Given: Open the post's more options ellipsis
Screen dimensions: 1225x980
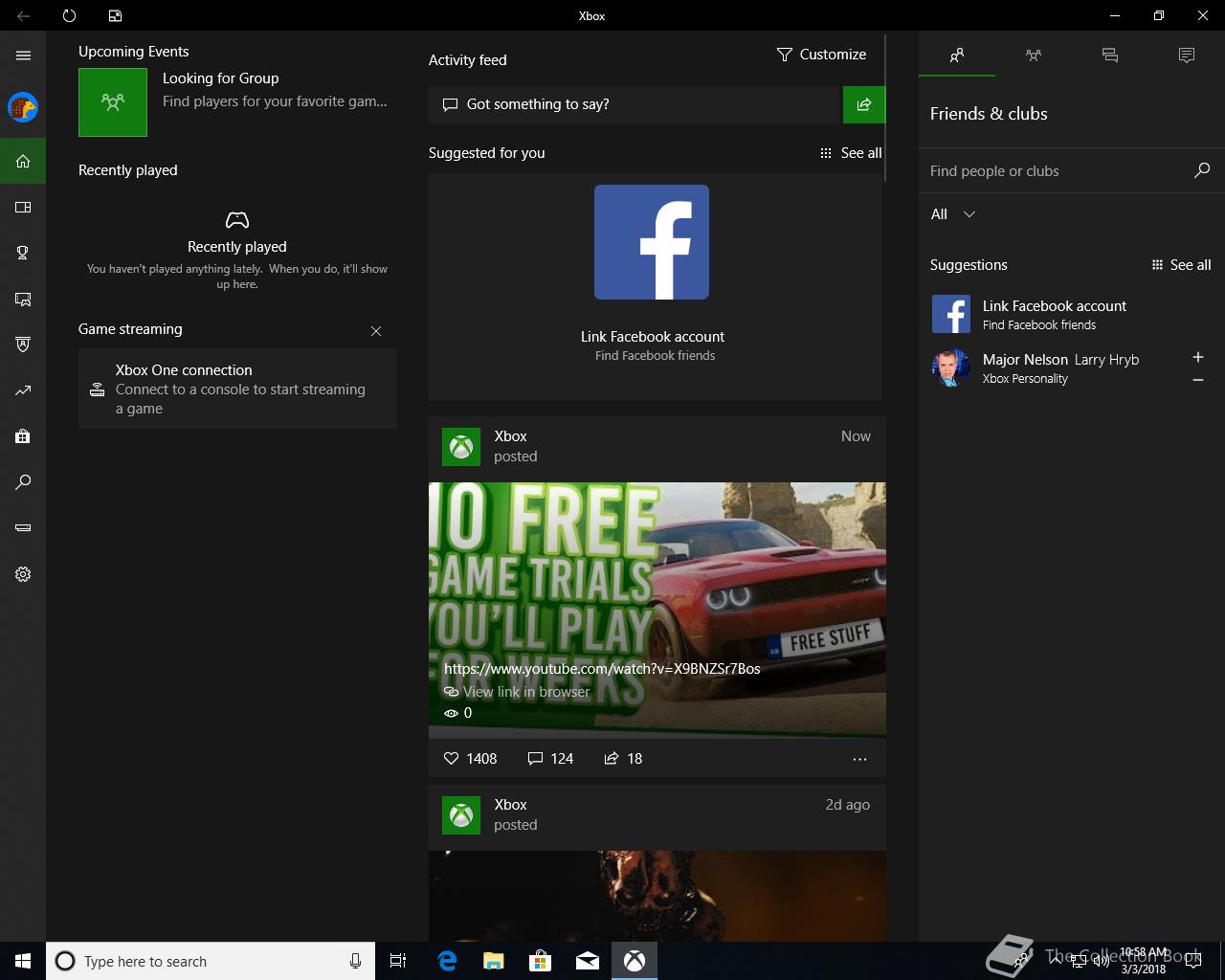Looking at the screenshot, I should pyautogui.click(x=859, y=759).
